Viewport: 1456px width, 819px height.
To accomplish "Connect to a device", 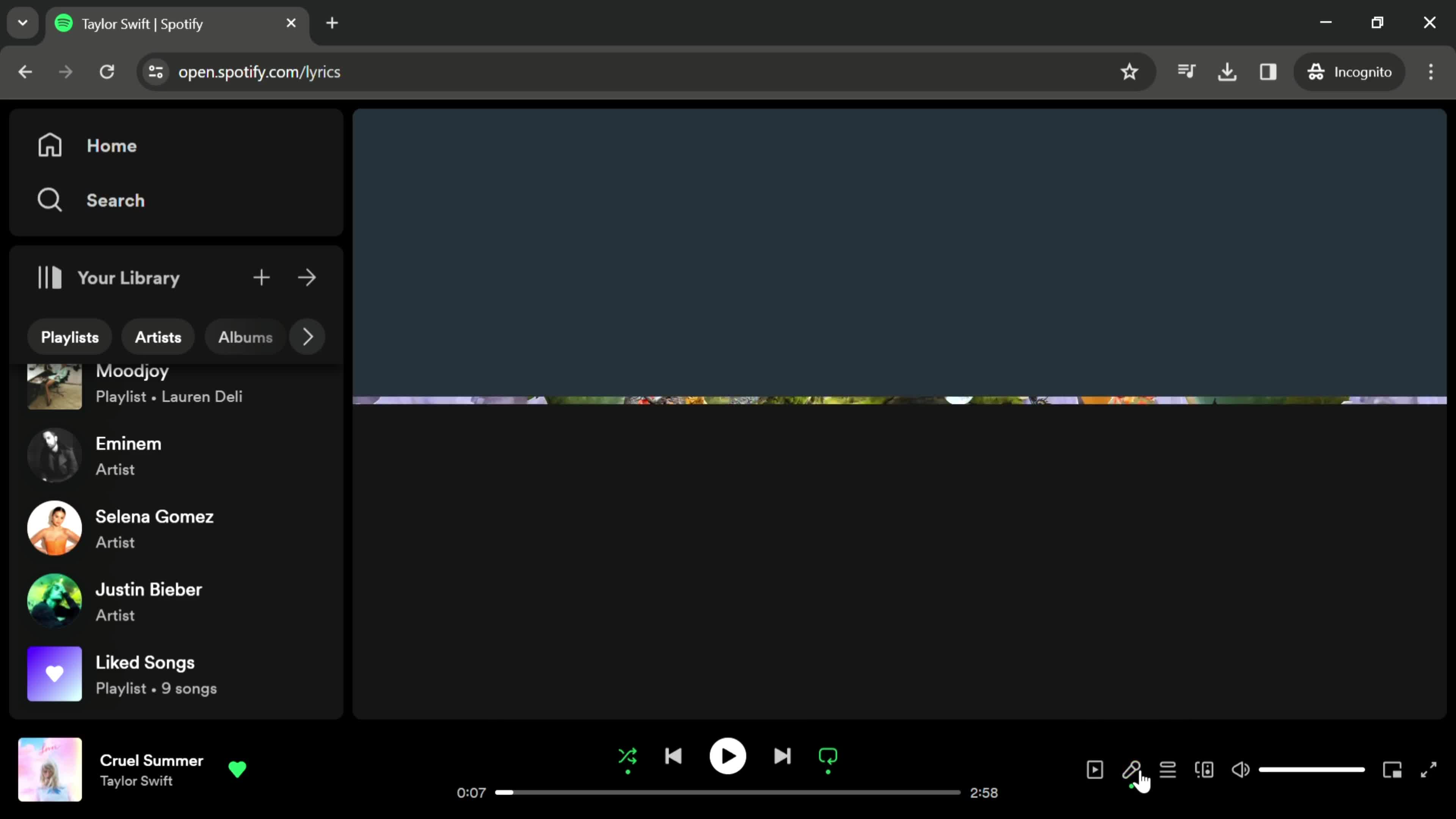I will click(1205, 770).
